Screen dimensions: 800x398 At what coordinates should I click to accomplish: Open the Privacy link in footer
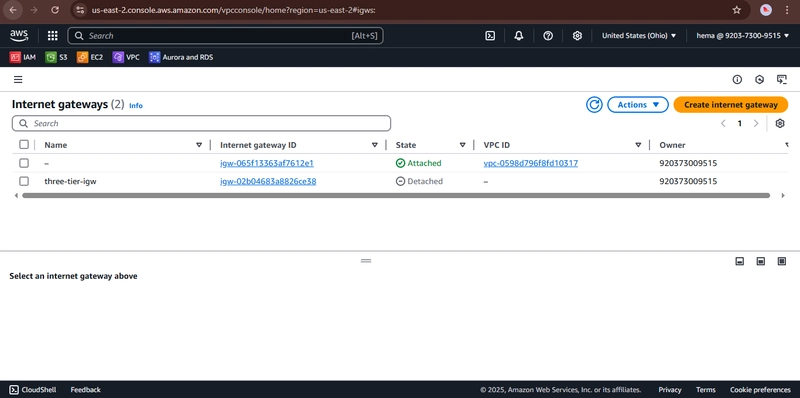point(670,390)
